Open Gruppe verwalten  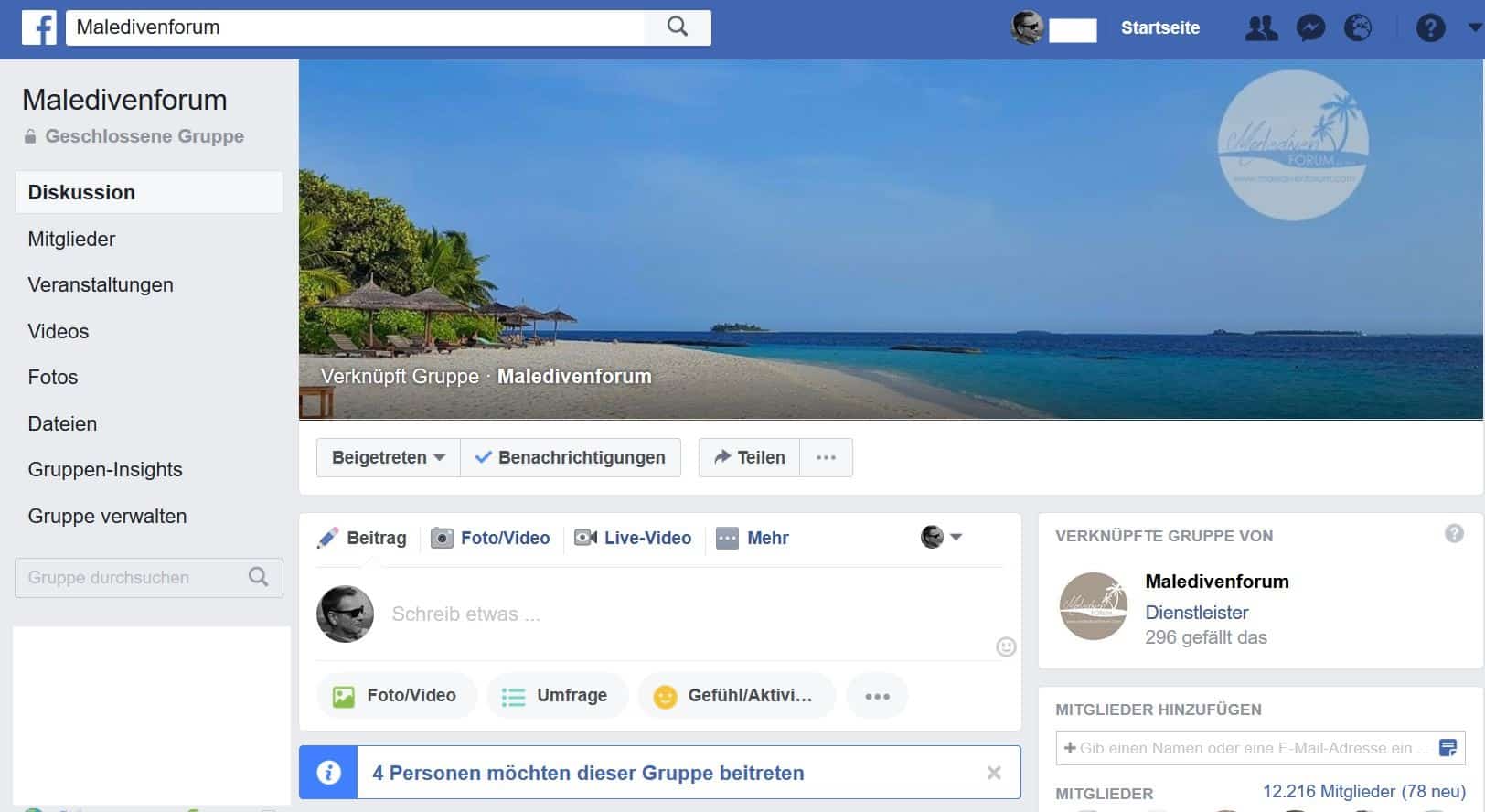107,516
